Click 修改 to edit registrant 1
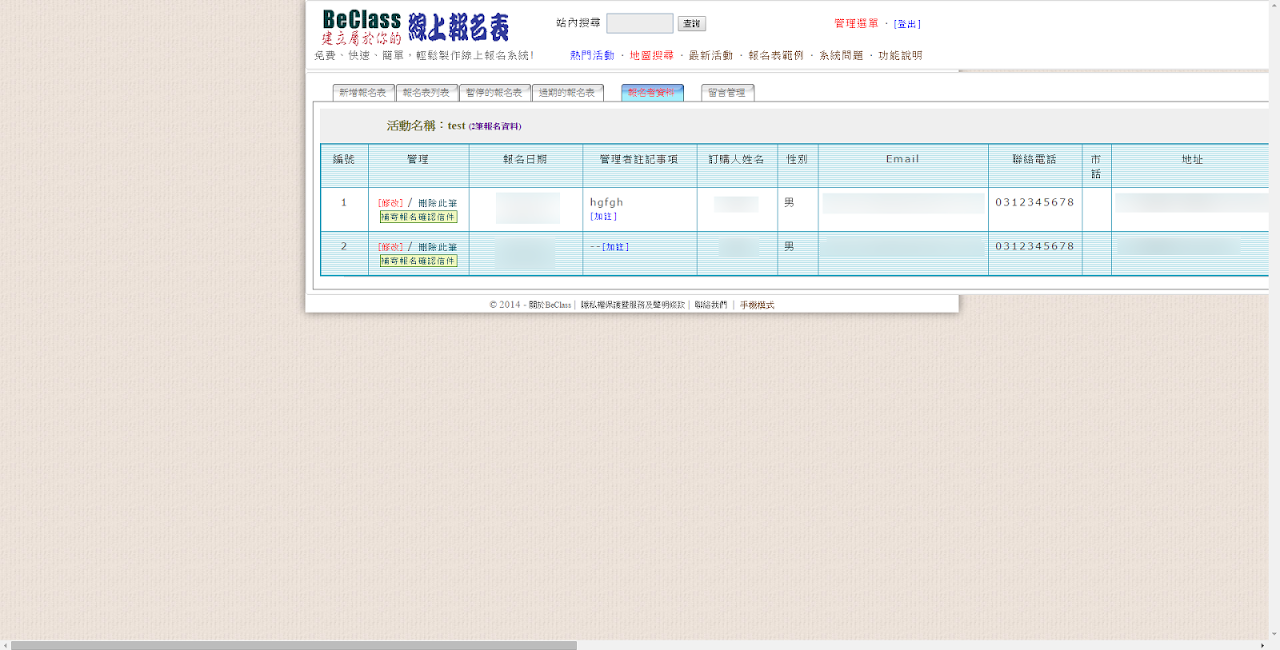Viewport: 1280px width, 650px height. coord(392,202)
